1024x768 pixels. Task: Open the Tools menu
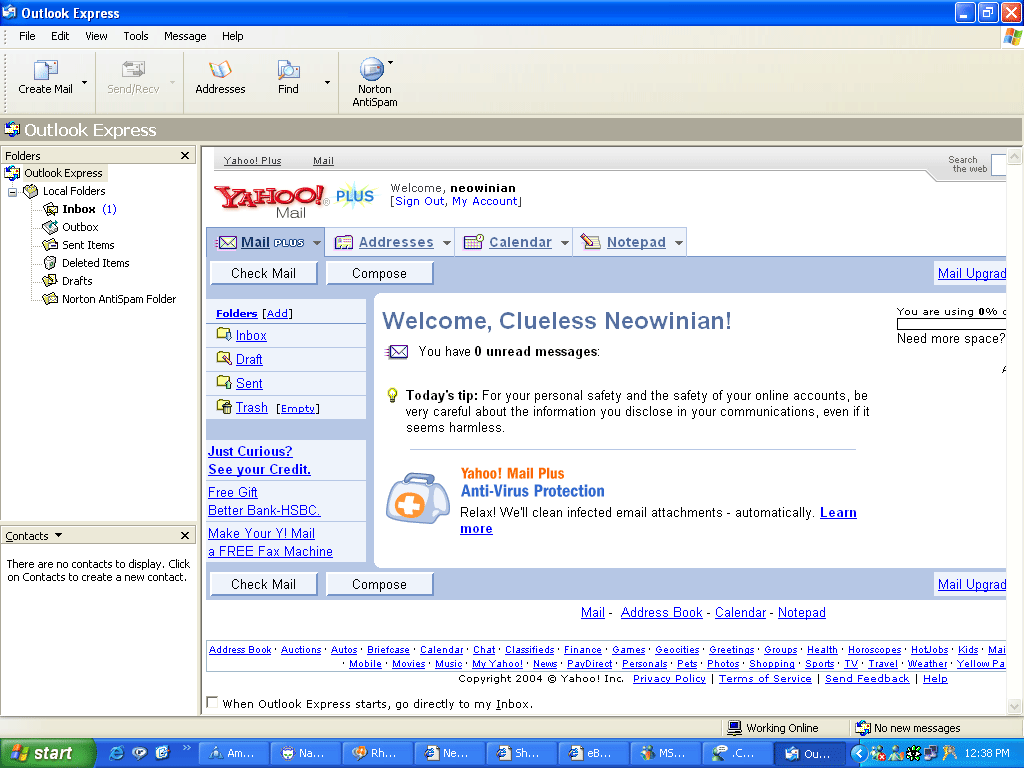[x=136, y=36]
